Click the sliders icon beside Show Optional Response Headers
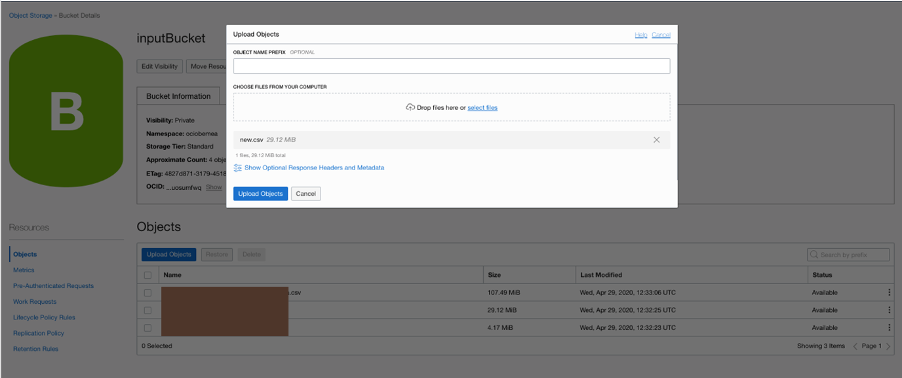This screenshot has height=378, width=902. [238, 168]
